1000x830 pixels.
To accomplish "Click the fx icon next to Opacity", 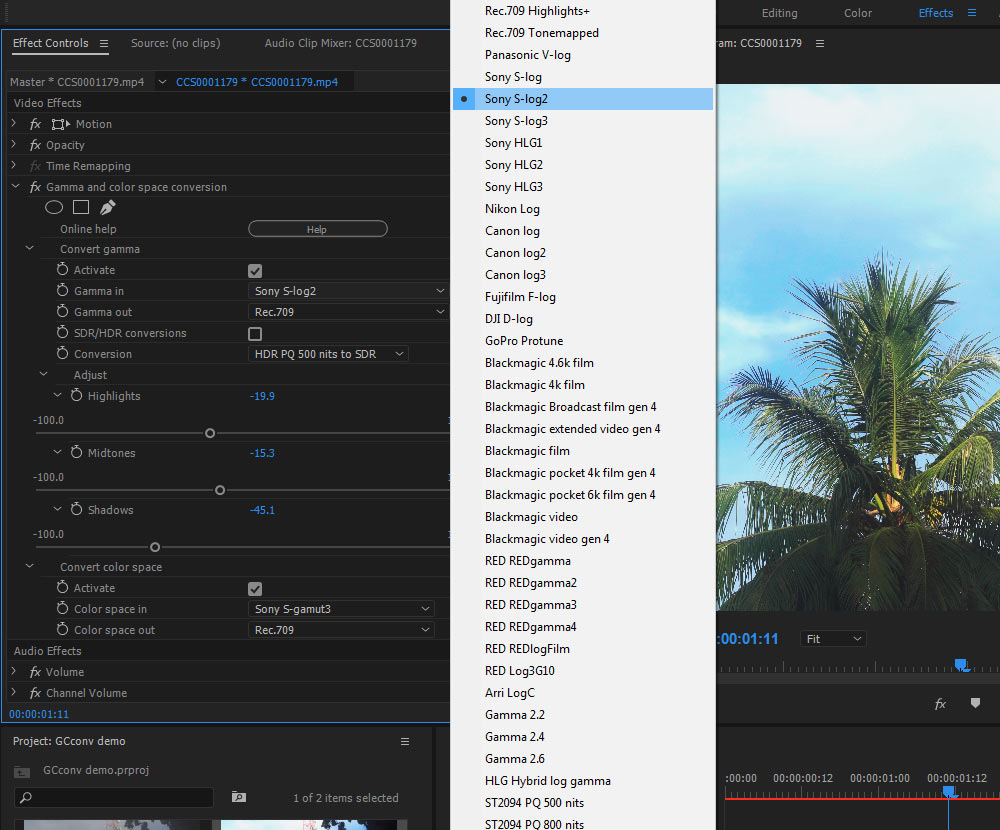I will tap(35, 145).
